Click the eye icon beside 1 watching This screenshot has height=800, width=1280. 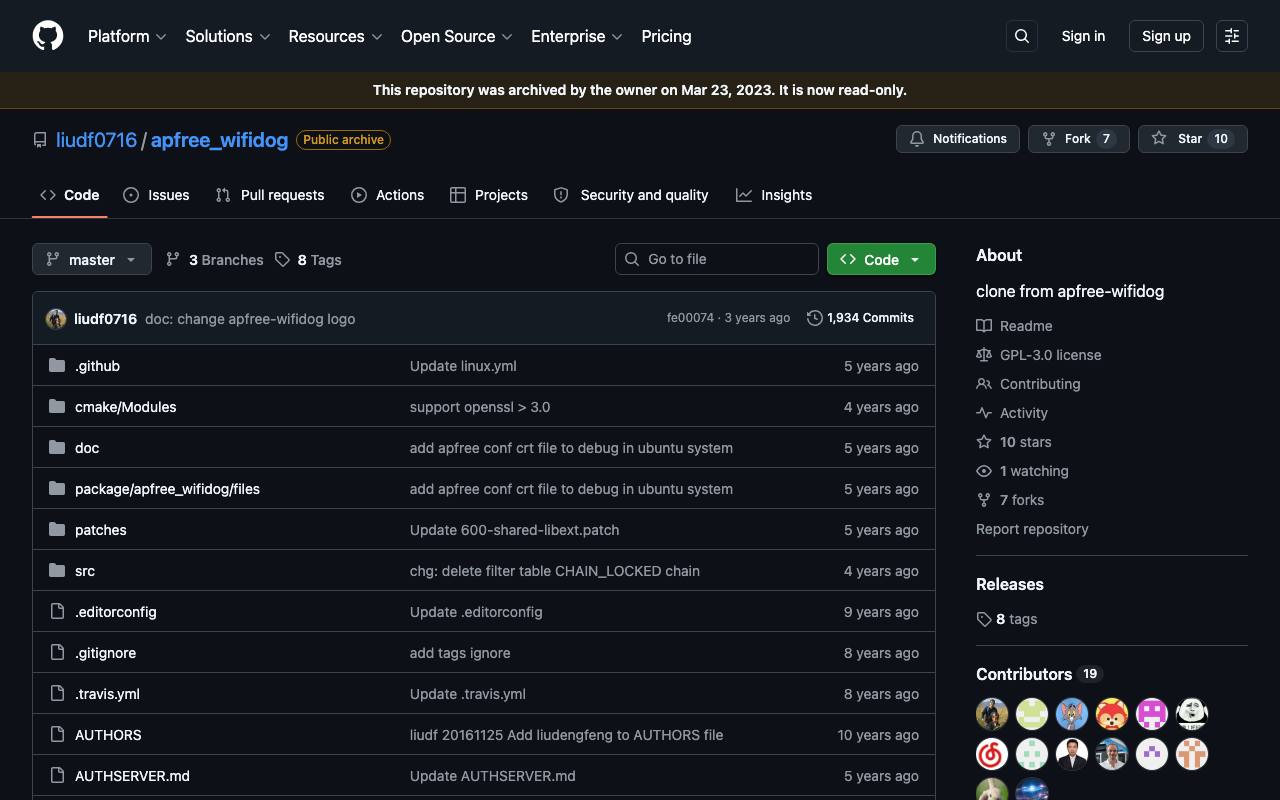pos(984,471)
